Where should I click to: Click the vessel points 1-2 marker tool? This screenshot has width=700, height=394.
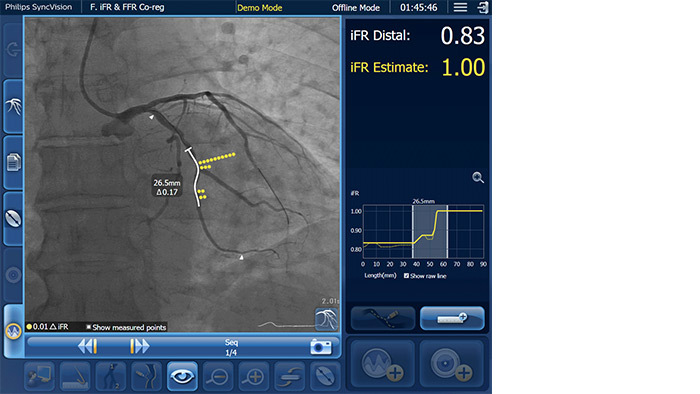[111, 377]
